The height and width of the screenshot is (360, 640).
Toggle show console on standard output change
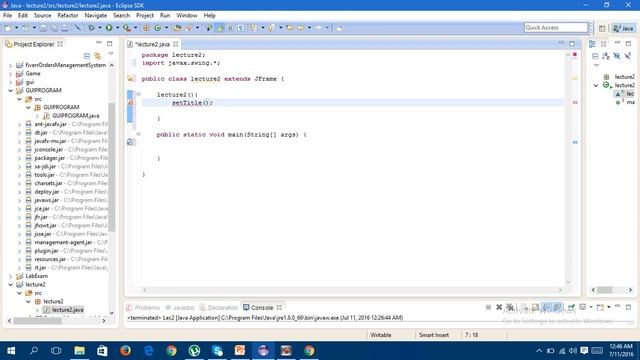click(x=547, y=307)
